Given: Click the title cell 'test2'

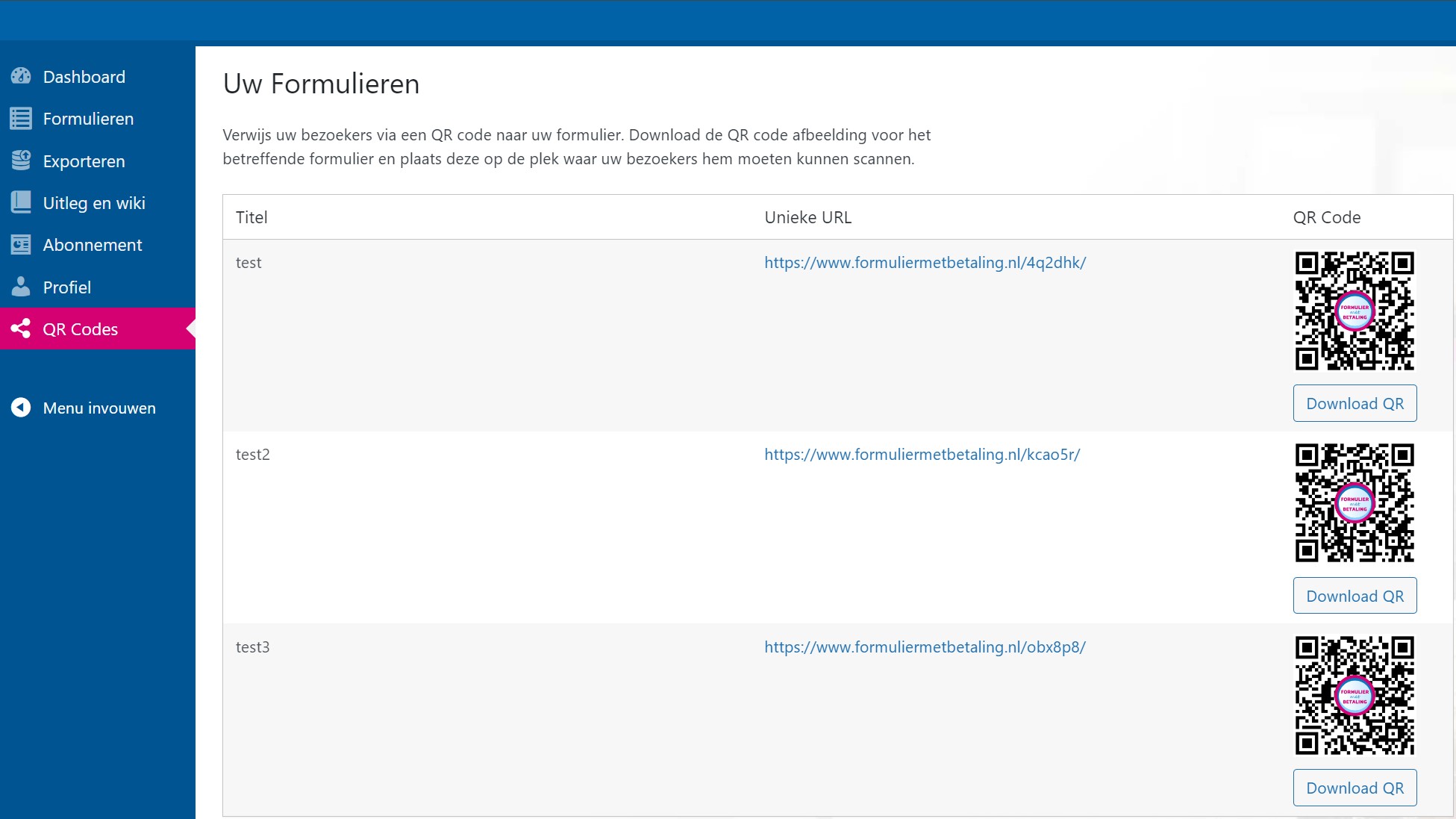Looking at the screenshot, I should [253, 455].
